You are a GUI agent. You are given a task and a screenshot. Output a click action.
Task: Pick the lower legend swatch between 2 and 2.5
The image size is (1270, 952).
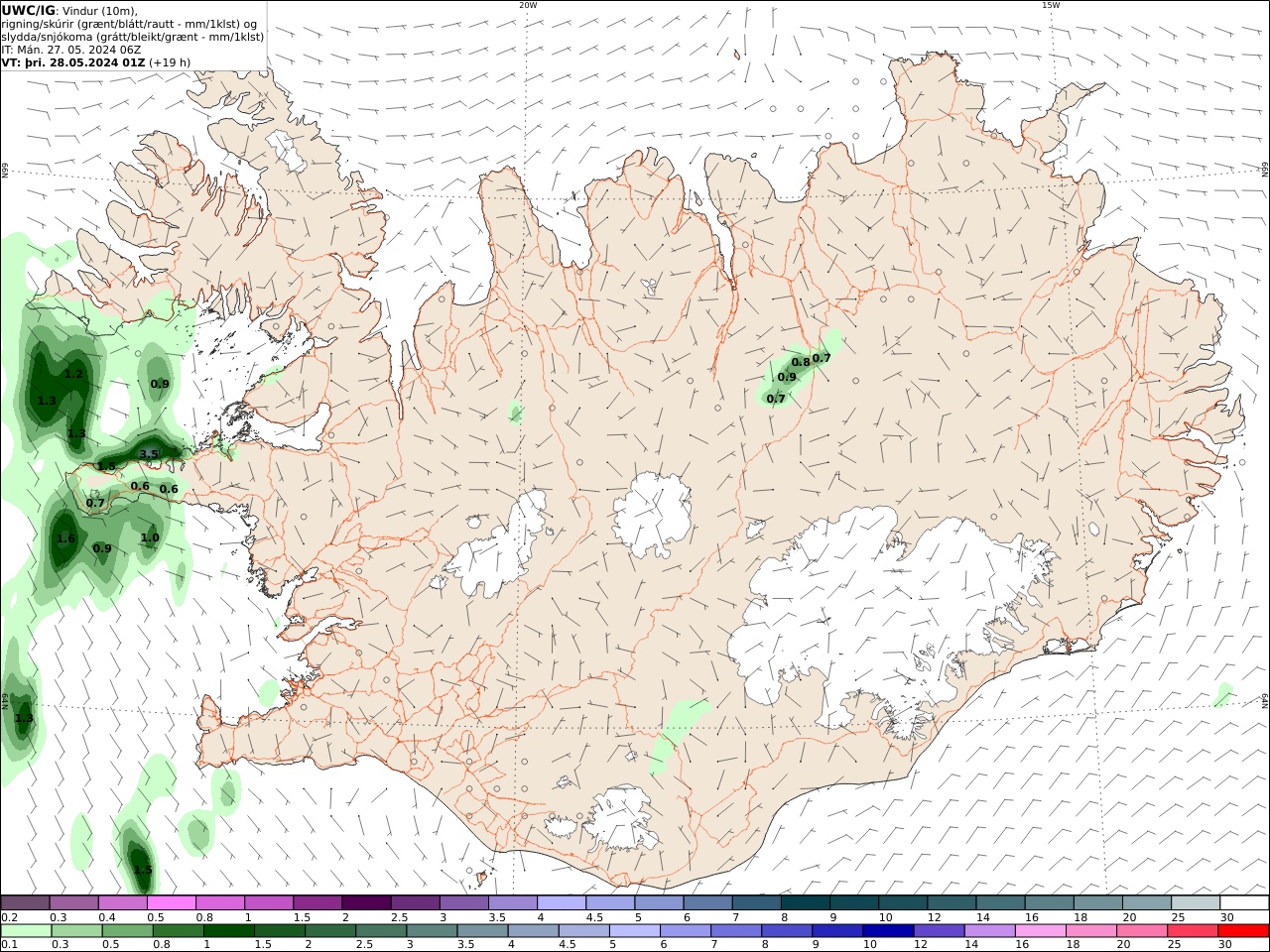tap(329, 930)
